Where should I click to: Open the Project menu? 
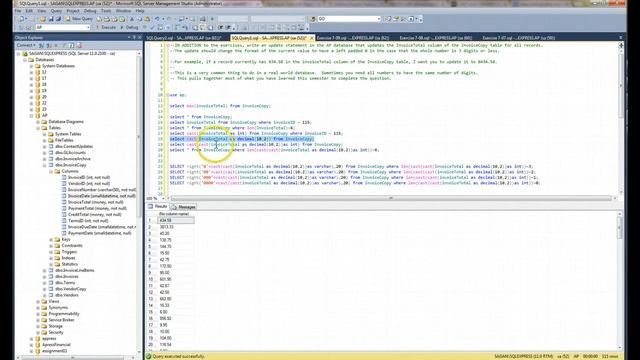pos(73,11)
